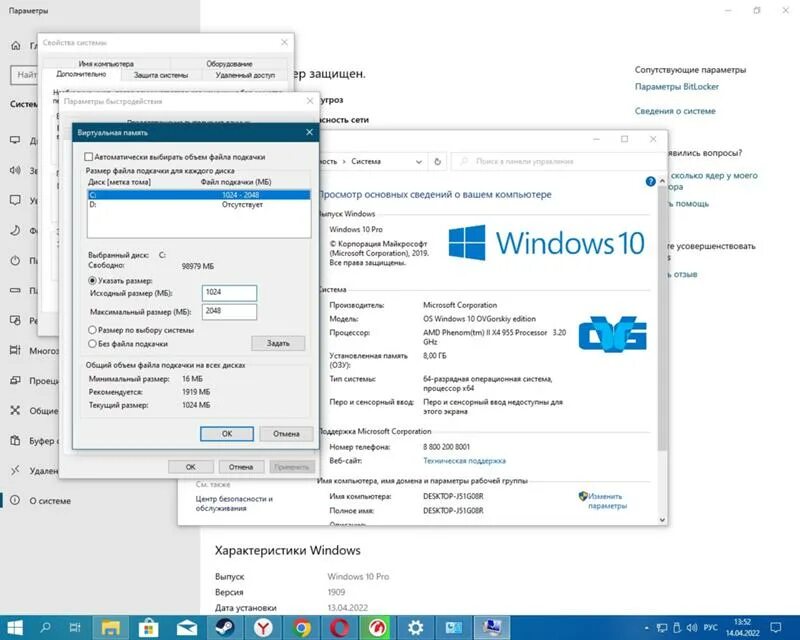Viewport: 800px width, 640px height.
Task: Open 'Параметры BitLocker' link
Action: [x=677, y=87]
